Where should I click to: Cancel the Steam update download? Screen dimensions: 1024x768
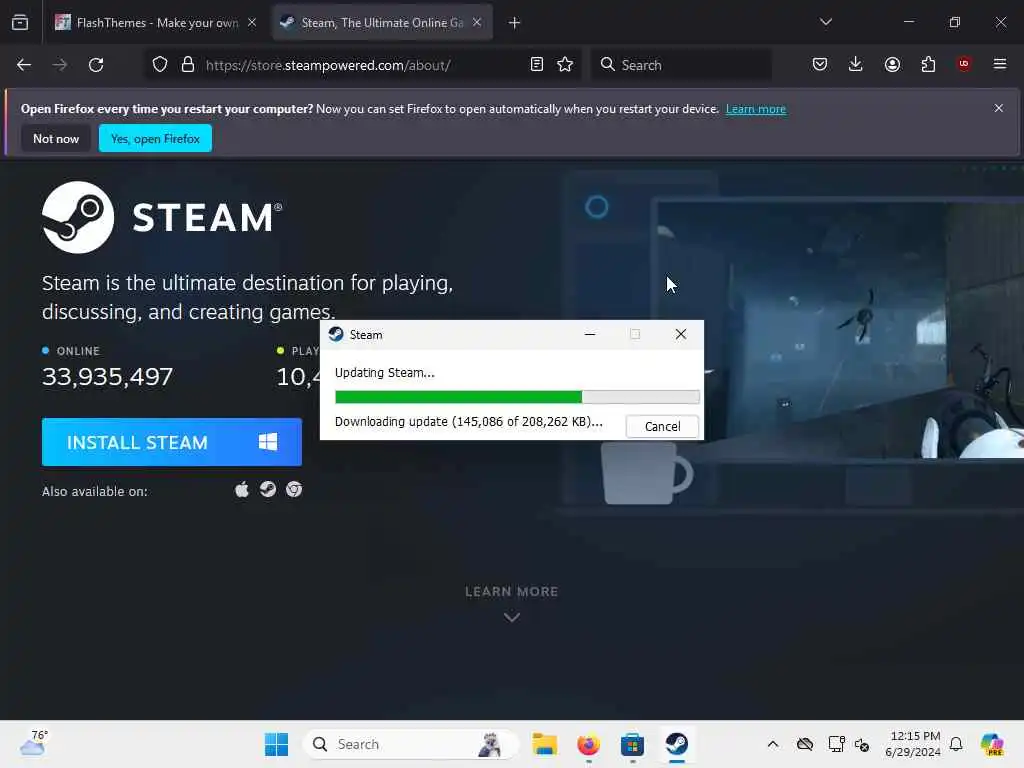pyautogui.click(x=662, y=426)
